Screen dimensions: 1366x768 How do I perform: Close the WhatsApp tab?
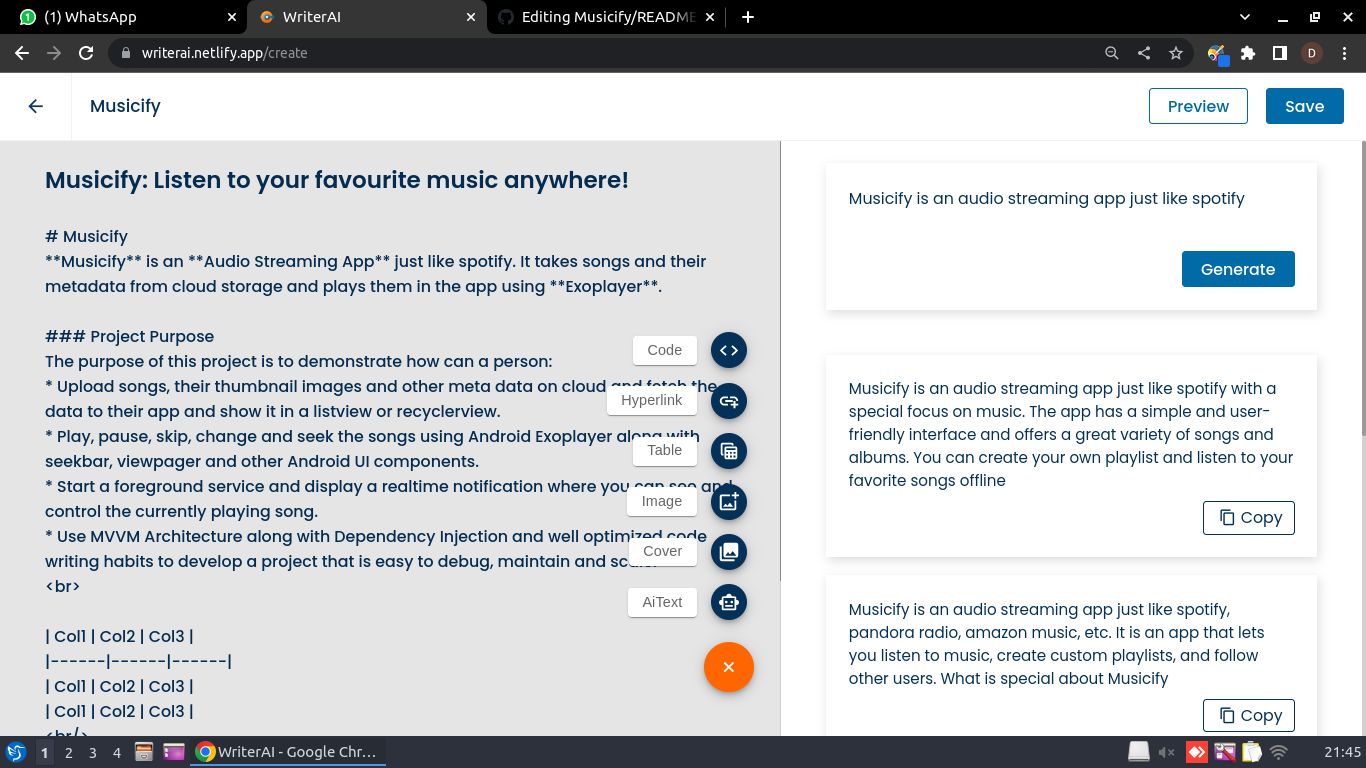[x=232, y=17]
